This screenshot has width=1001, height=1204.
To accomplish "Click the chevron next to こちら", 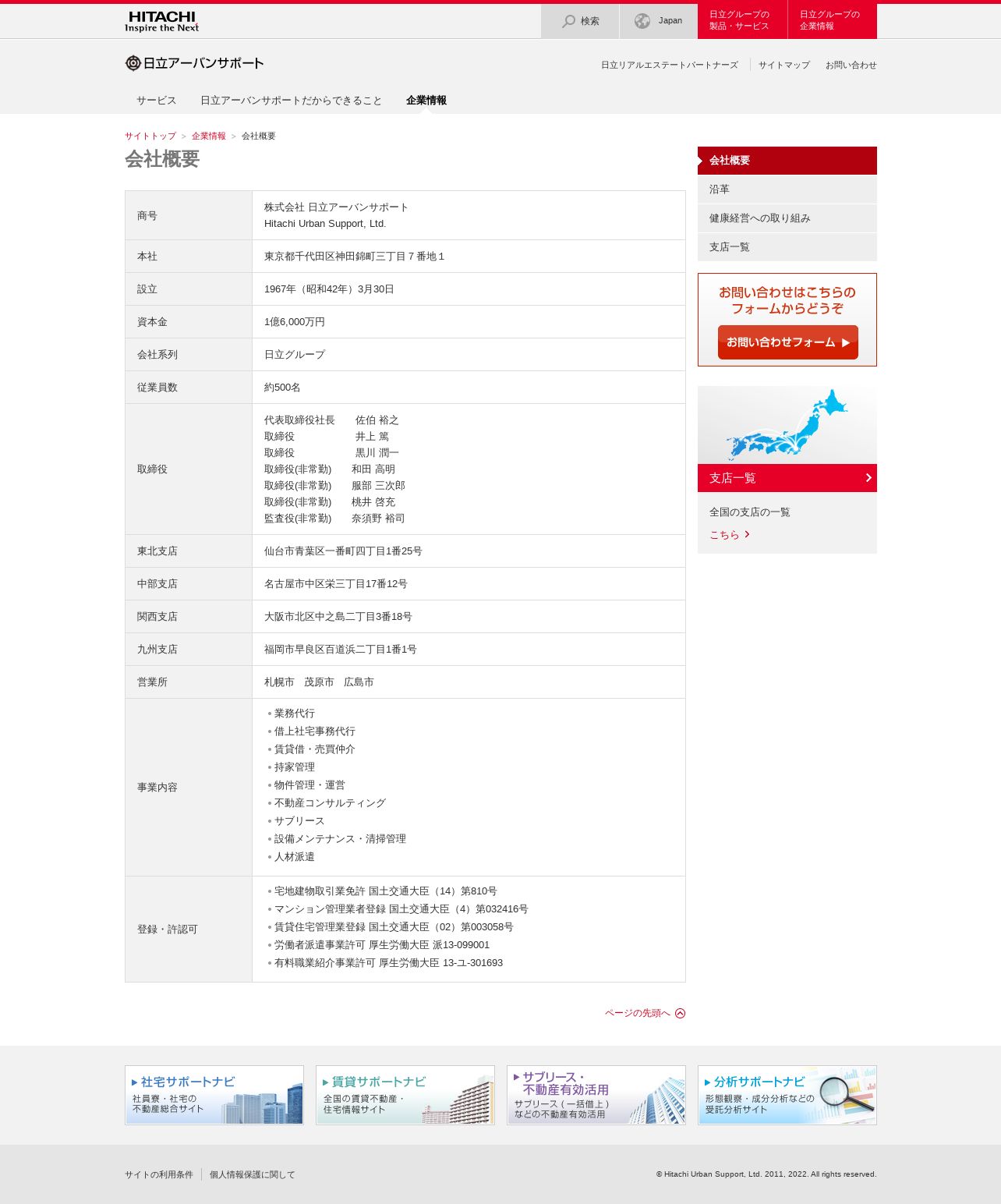I will [747, 534].
